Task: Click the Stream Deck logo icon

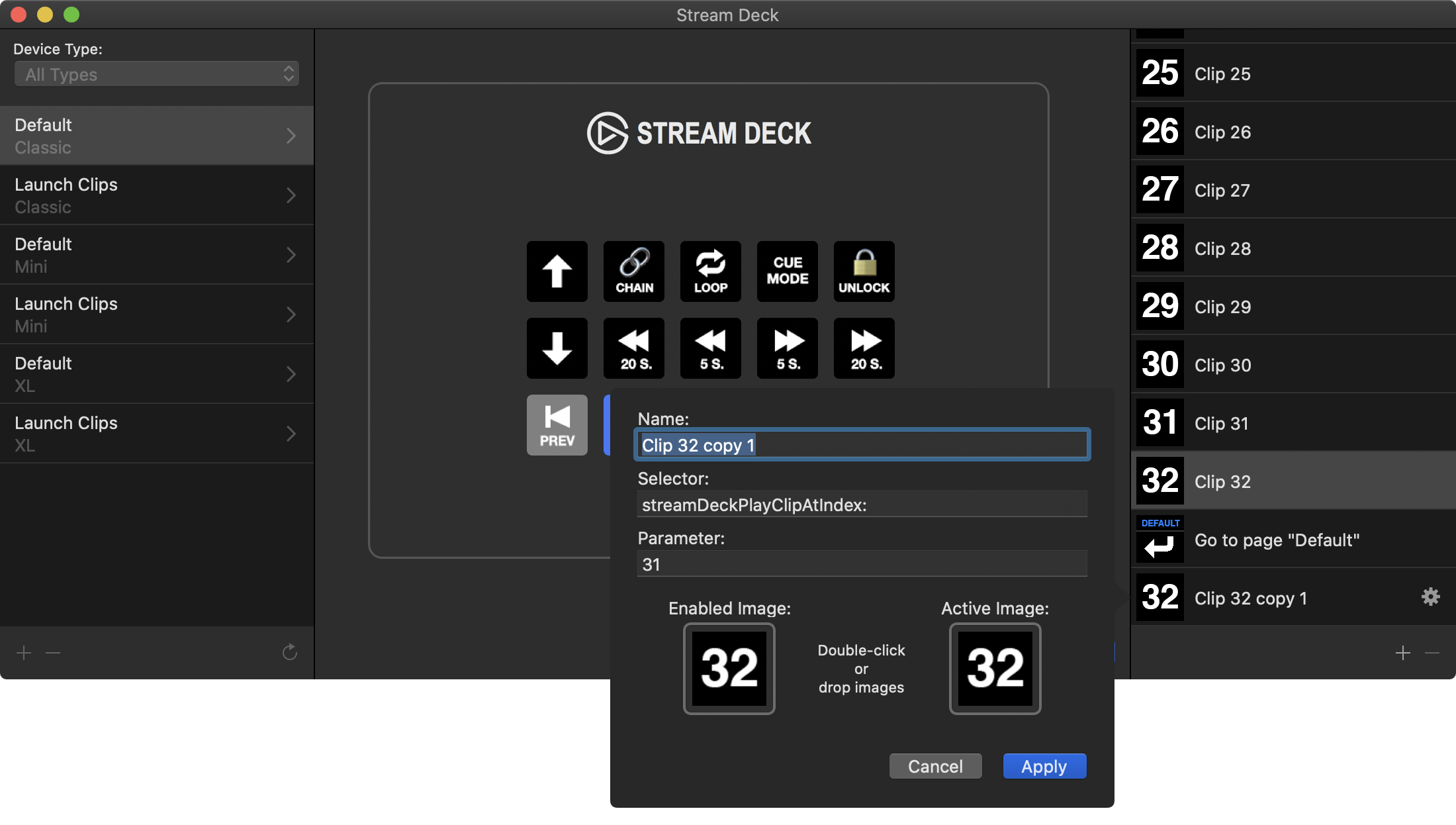Action: coord(607,133)
